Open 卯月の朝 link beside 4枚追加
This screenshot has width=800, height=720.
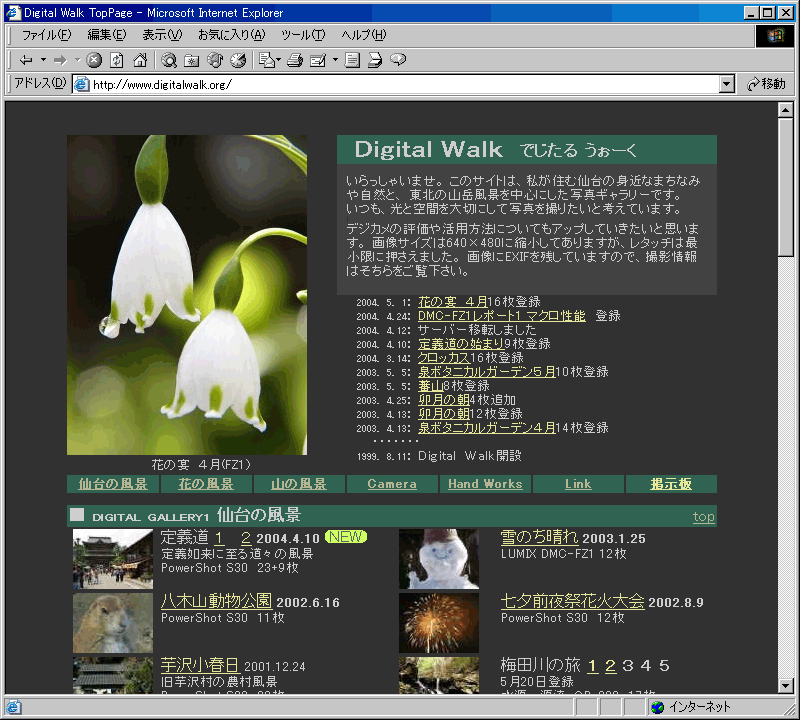click(444, 400)
